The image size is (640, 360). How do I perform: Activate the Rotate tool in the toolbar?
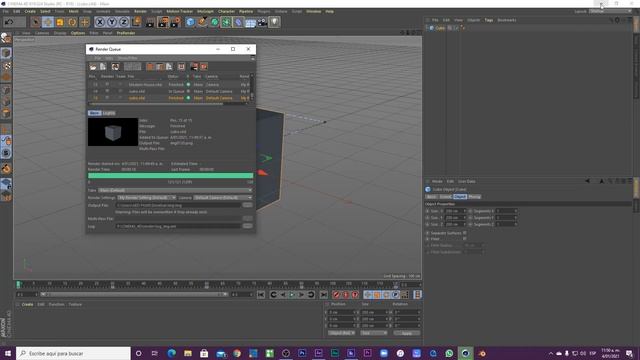(x=72, y=22)
